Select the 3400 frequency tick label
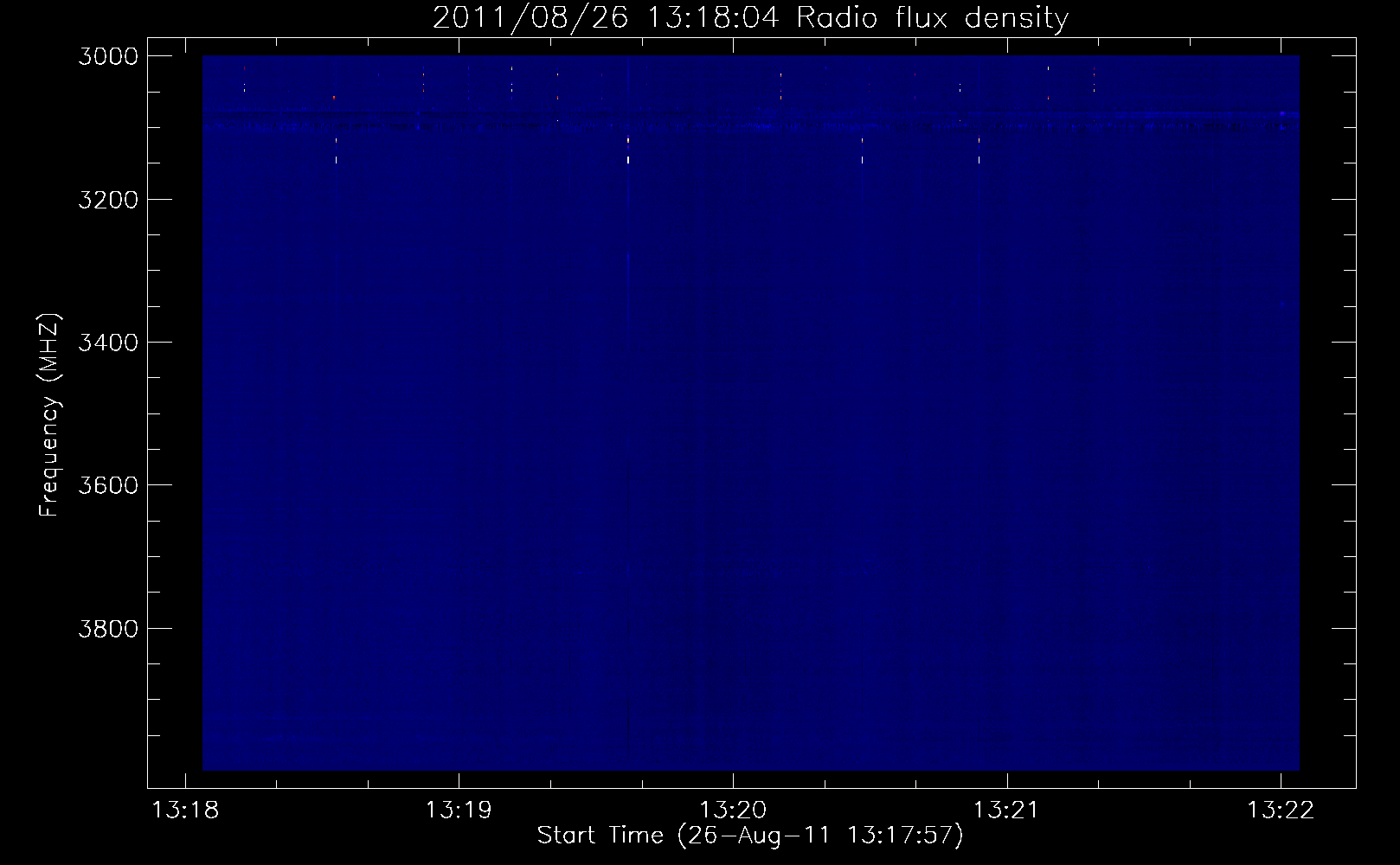The height and width of the screenshot is (865, 1400). click(108, 343)
